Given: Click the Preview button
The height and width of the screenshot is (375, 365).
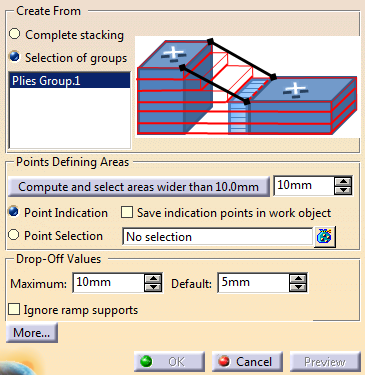Looking at the screenshot, I should (325, 362).
